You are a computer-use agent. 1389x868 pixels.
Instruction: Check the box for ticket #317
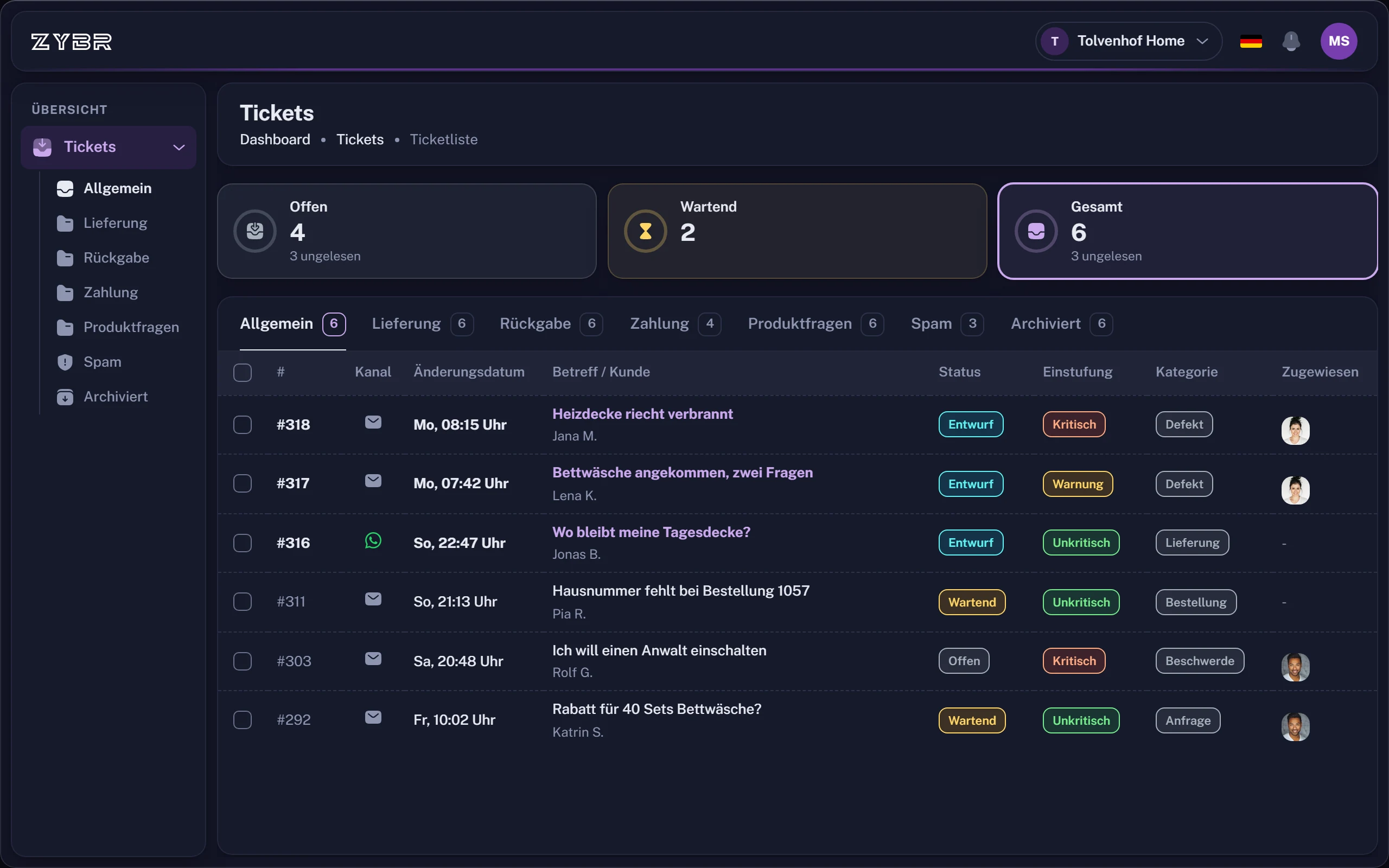[242, 483]
